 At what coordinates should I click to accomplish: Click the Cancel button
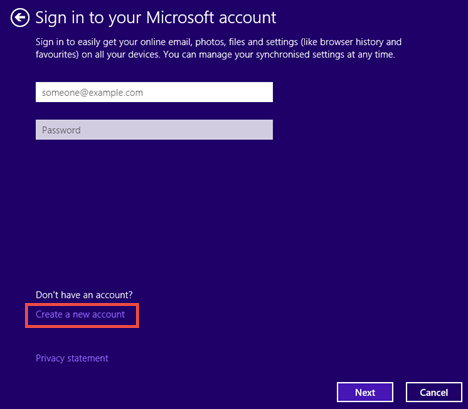point(434,392)
